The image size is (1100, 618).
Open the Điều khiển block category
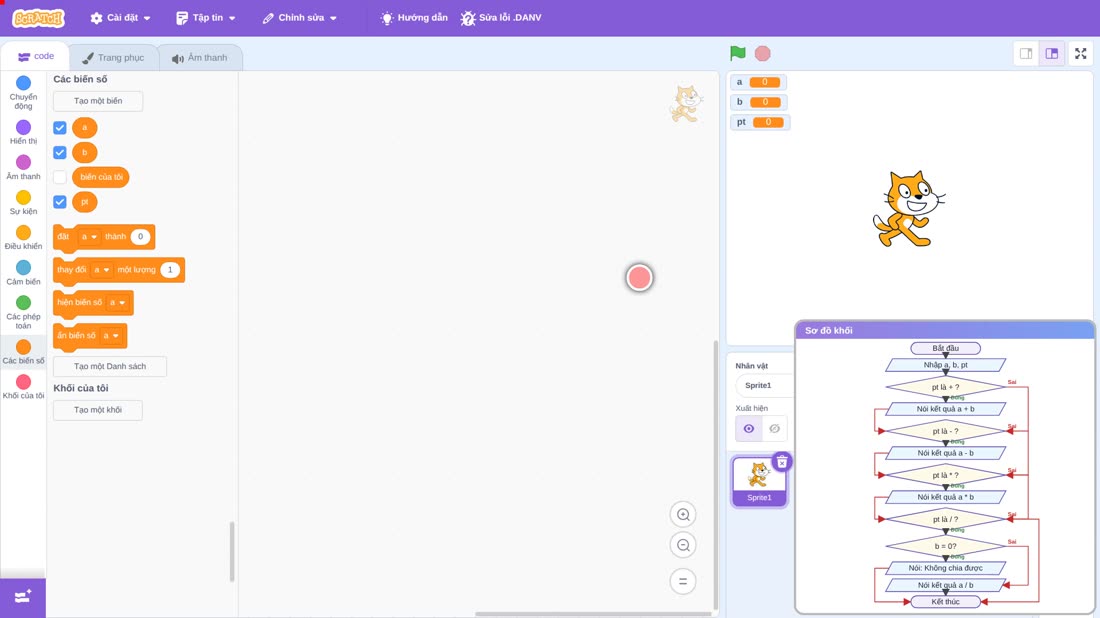23,237
